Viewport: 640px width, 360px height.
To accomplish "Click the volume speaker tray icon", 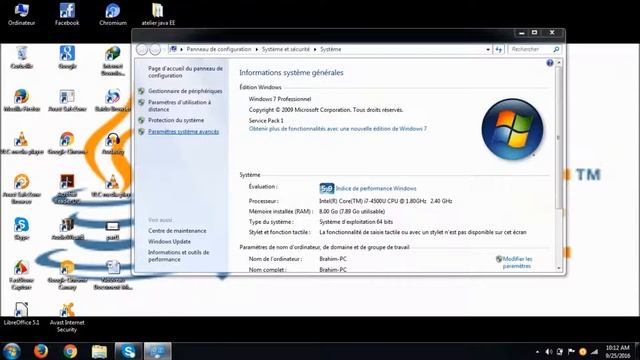I will point(549,351).
